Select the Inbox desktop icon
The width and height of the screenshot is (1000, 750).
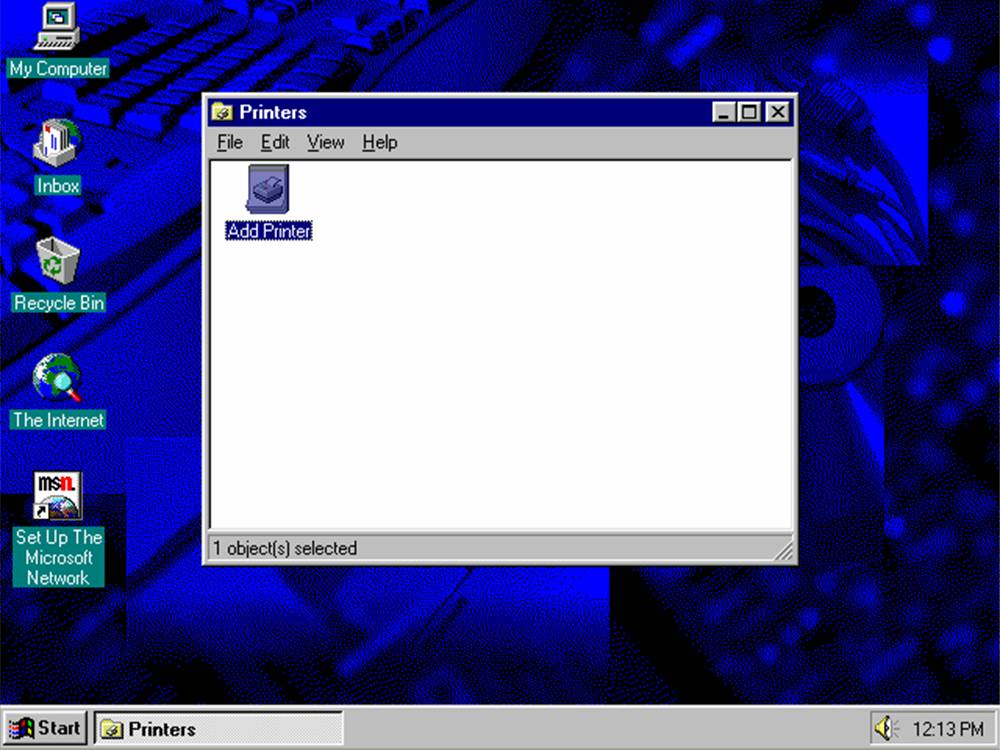pos(57,143)
